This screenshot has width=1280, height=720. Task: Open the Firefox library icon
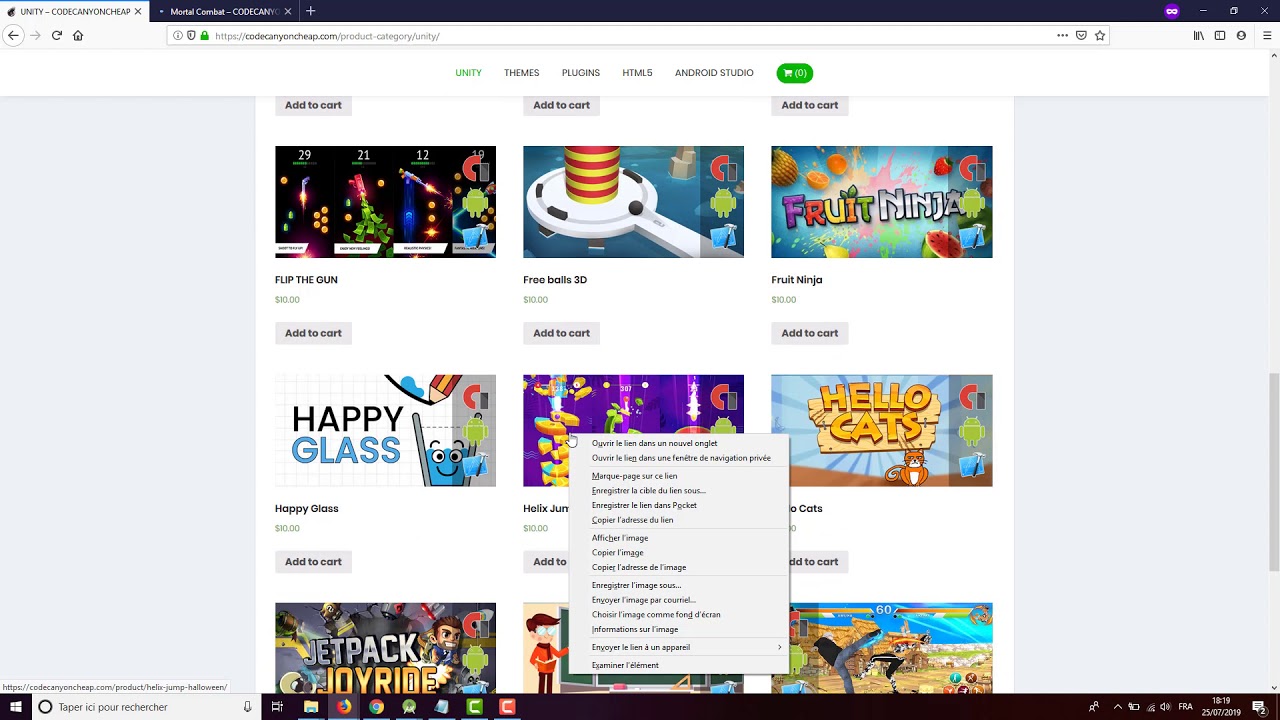click(x=1198, y=35)
